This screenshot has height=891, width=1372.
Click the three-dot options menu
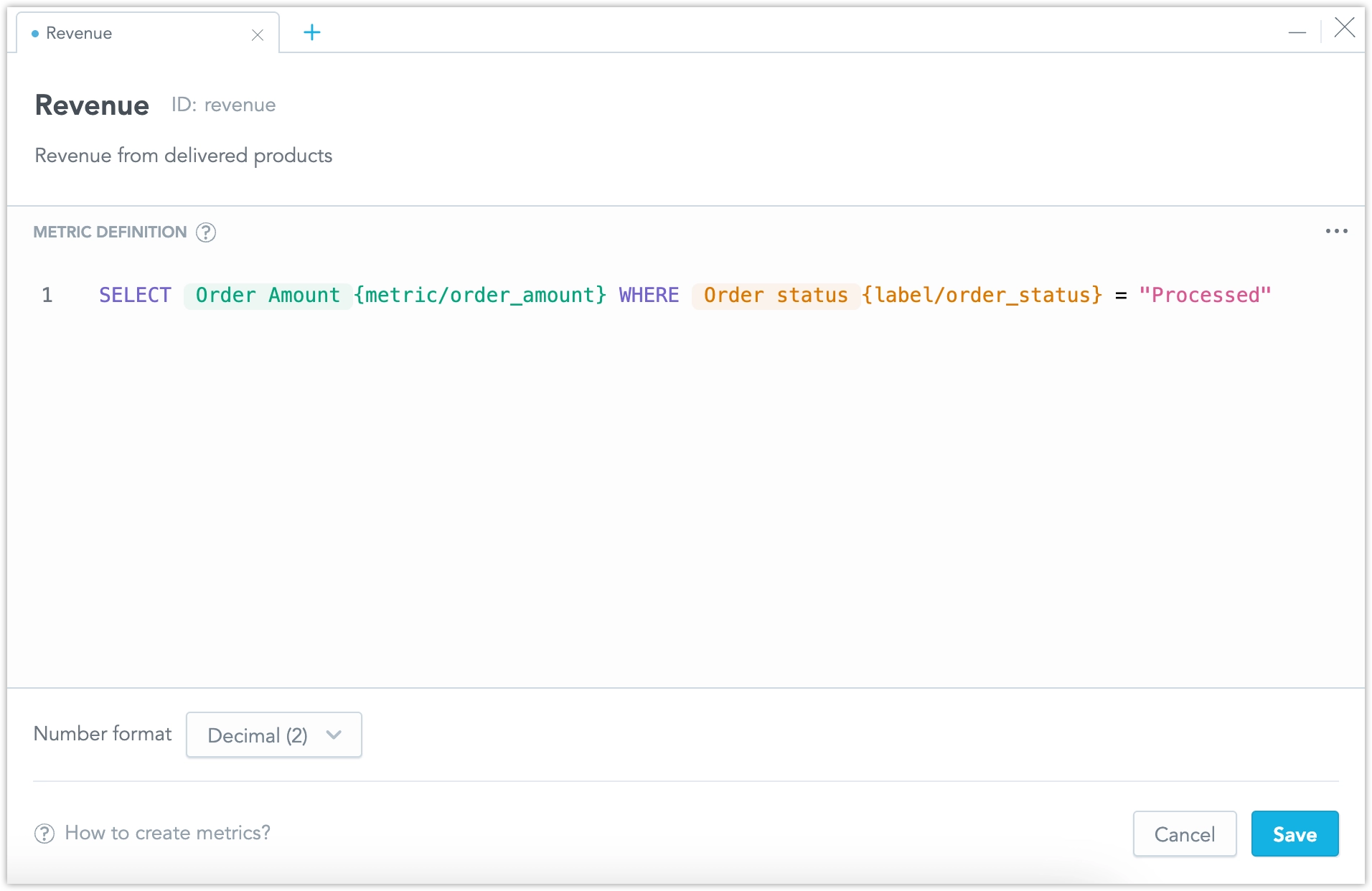(x=1338, y=231)
